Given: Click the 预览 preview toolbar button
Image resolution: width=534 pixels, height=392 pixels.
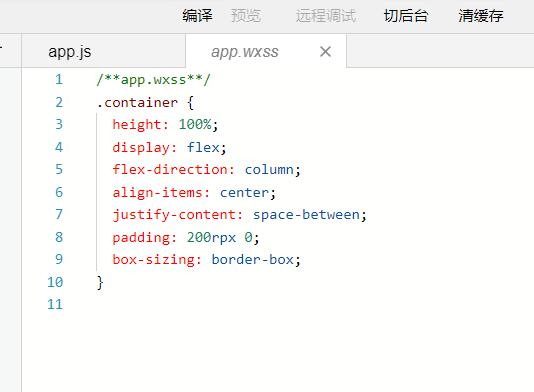Looking at the screenshot, I should point(246,16).
